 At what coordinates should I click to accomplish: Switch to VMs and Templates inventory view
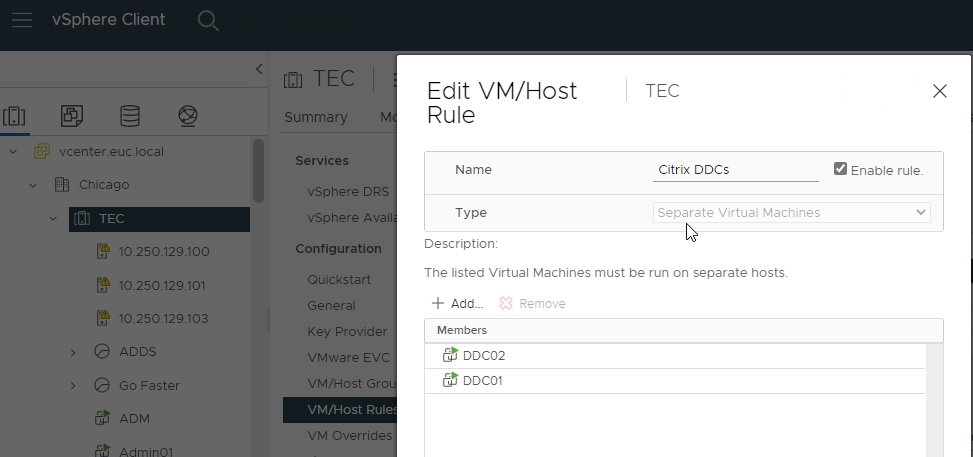[x=72, y=116]
